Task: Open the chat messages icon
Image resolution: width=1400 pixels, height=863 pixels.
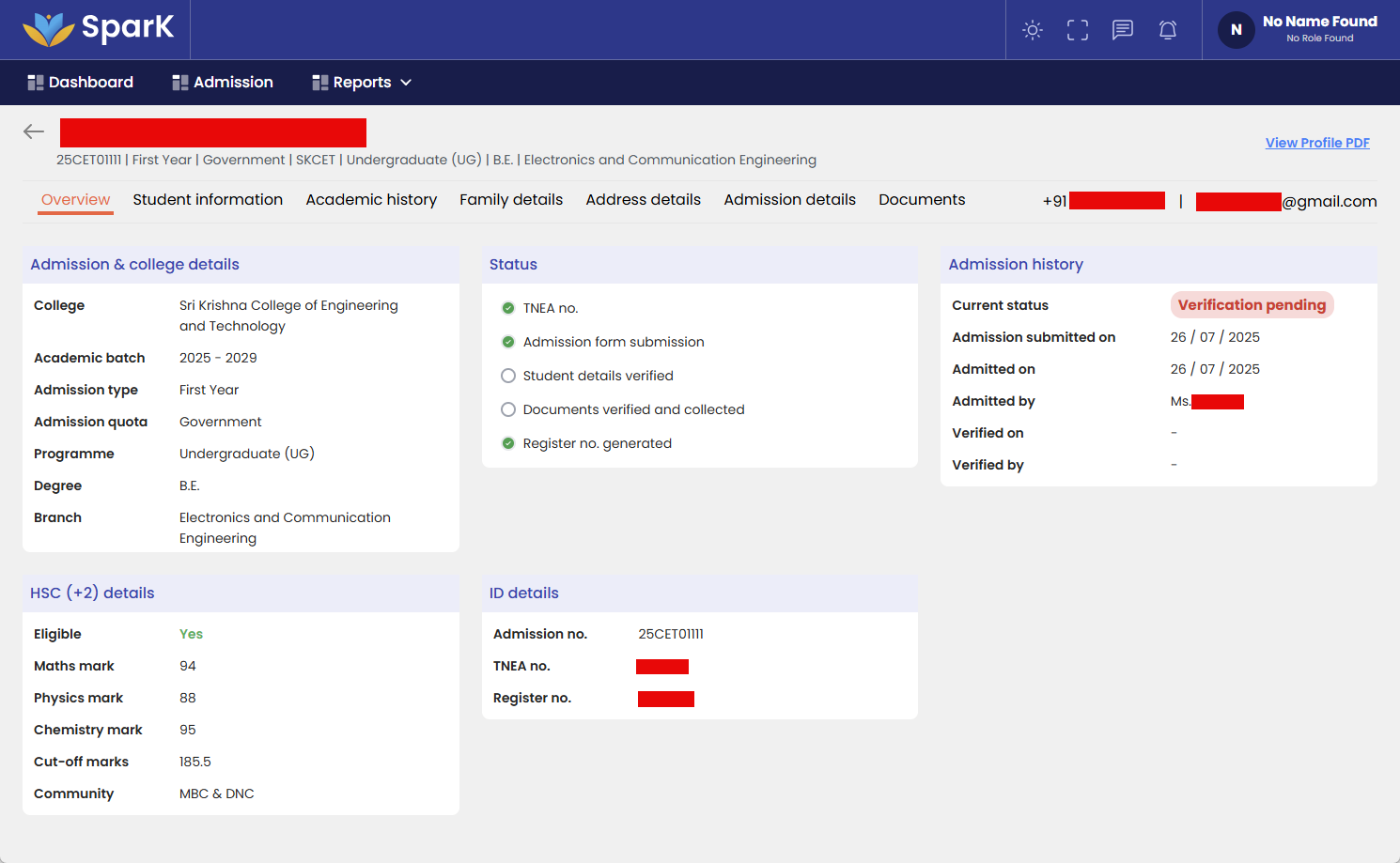Action: click(x=1122, y=30)
